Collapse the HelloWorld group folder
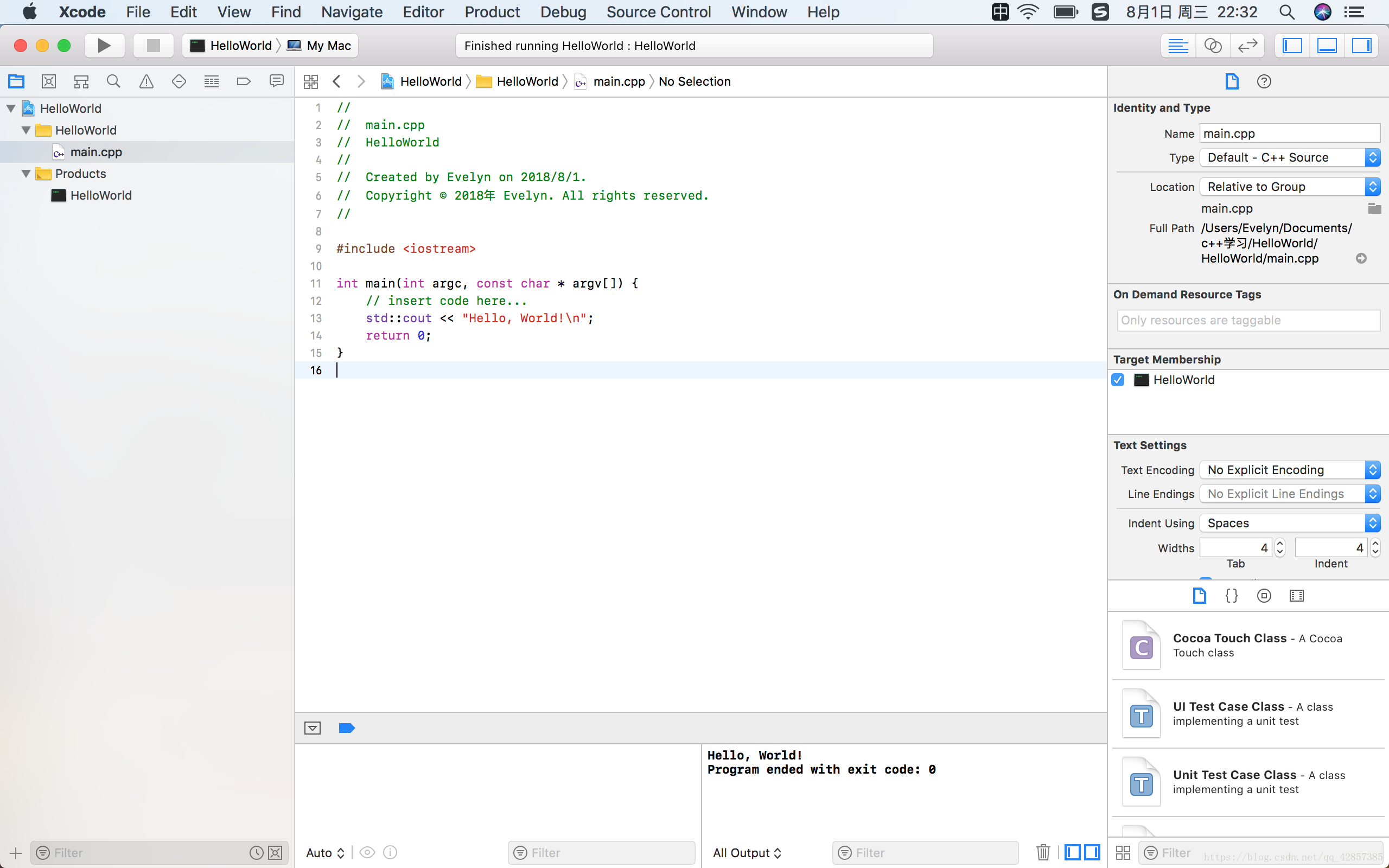This screenshot has height=868, width=1389. (x=26, y=130)
